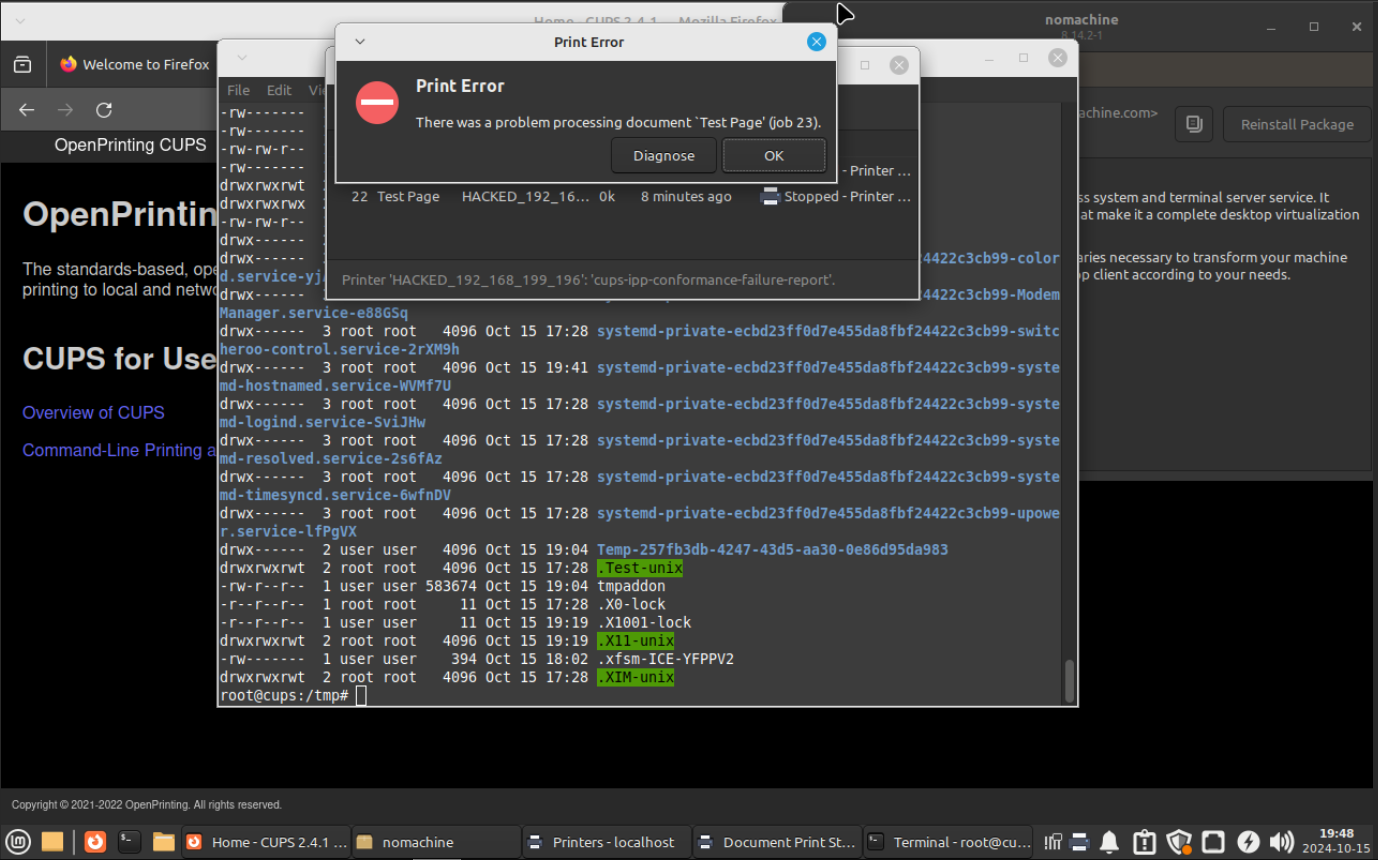Open the printer status icon in system tray
This screenshot has height=860, width=1378.
pos(1080,842)
